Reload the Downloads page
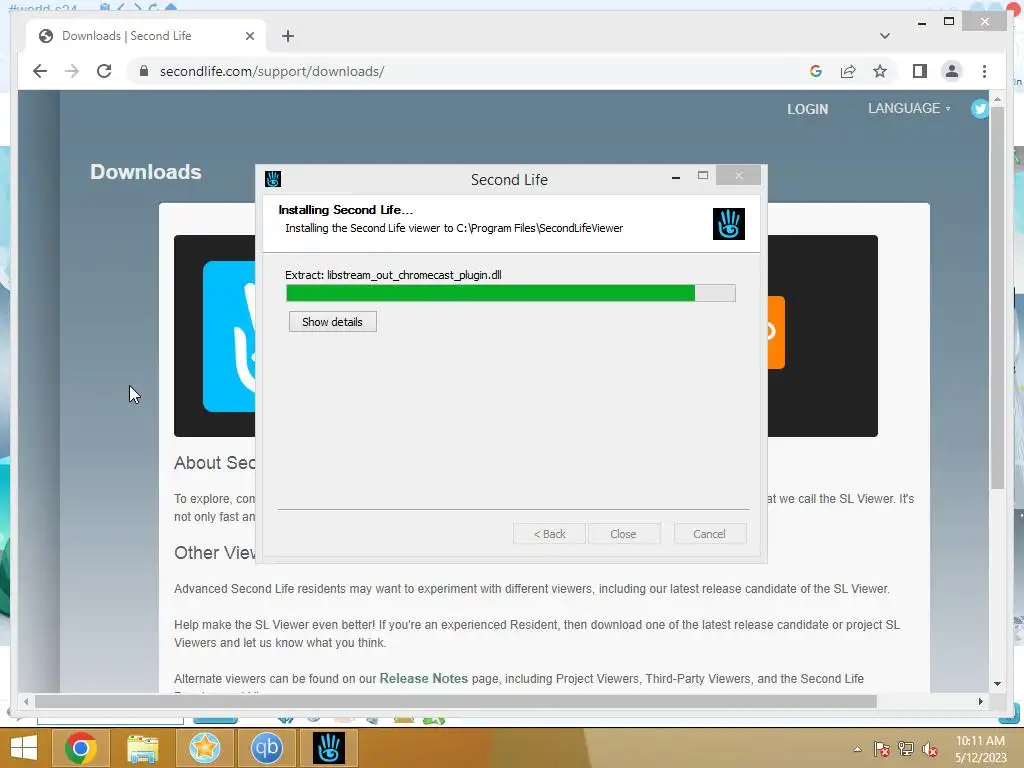 pyautogui.click(x=104, y=71)
